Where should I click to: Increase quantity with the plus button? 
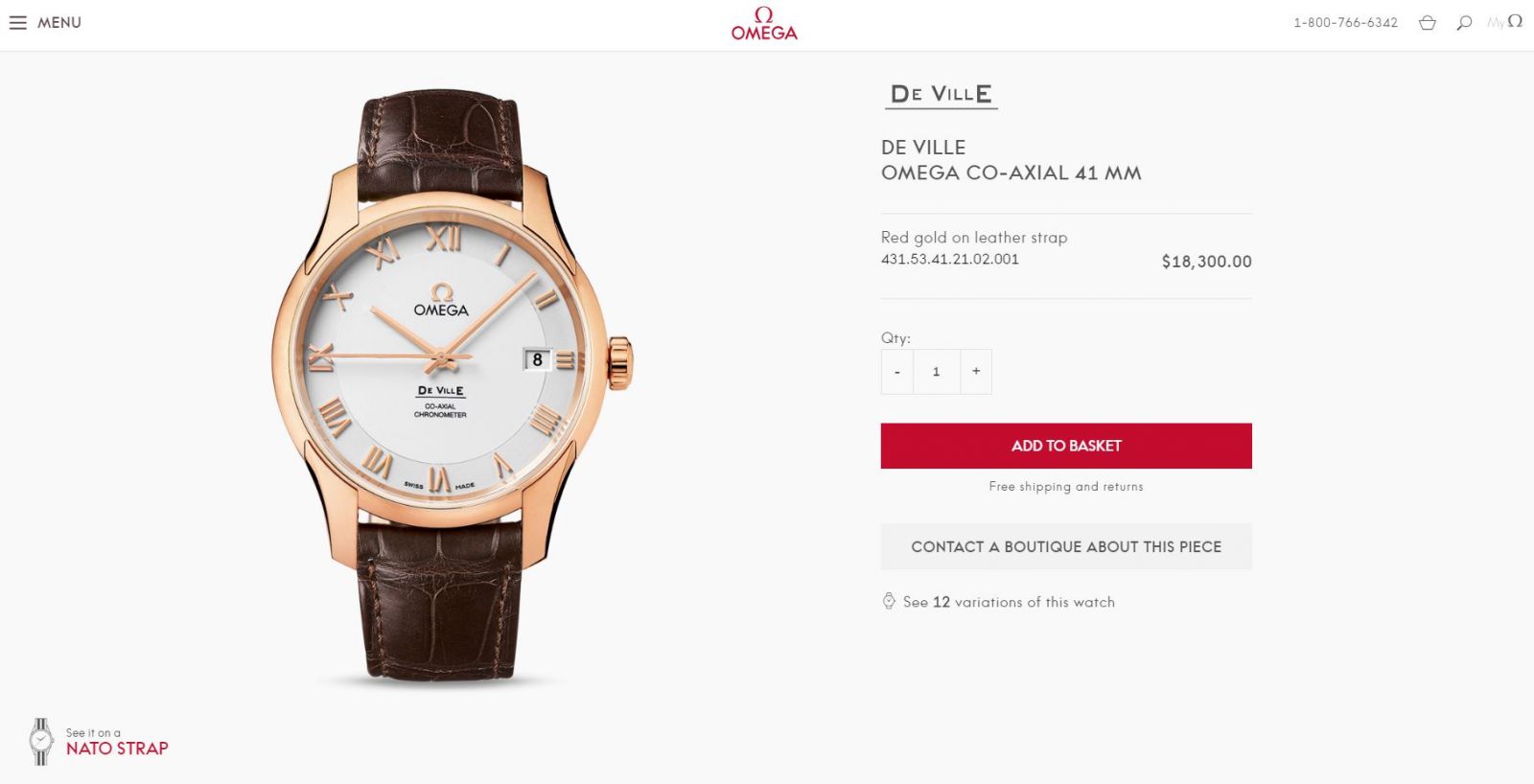[x=976, y=372]
